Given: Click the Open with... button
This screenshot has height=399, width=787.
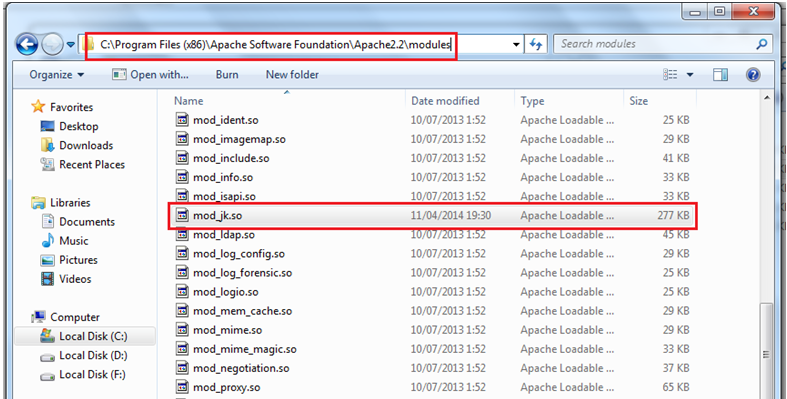Looking at the screenshot, I should pyautogui.click(x=150, y=75).
